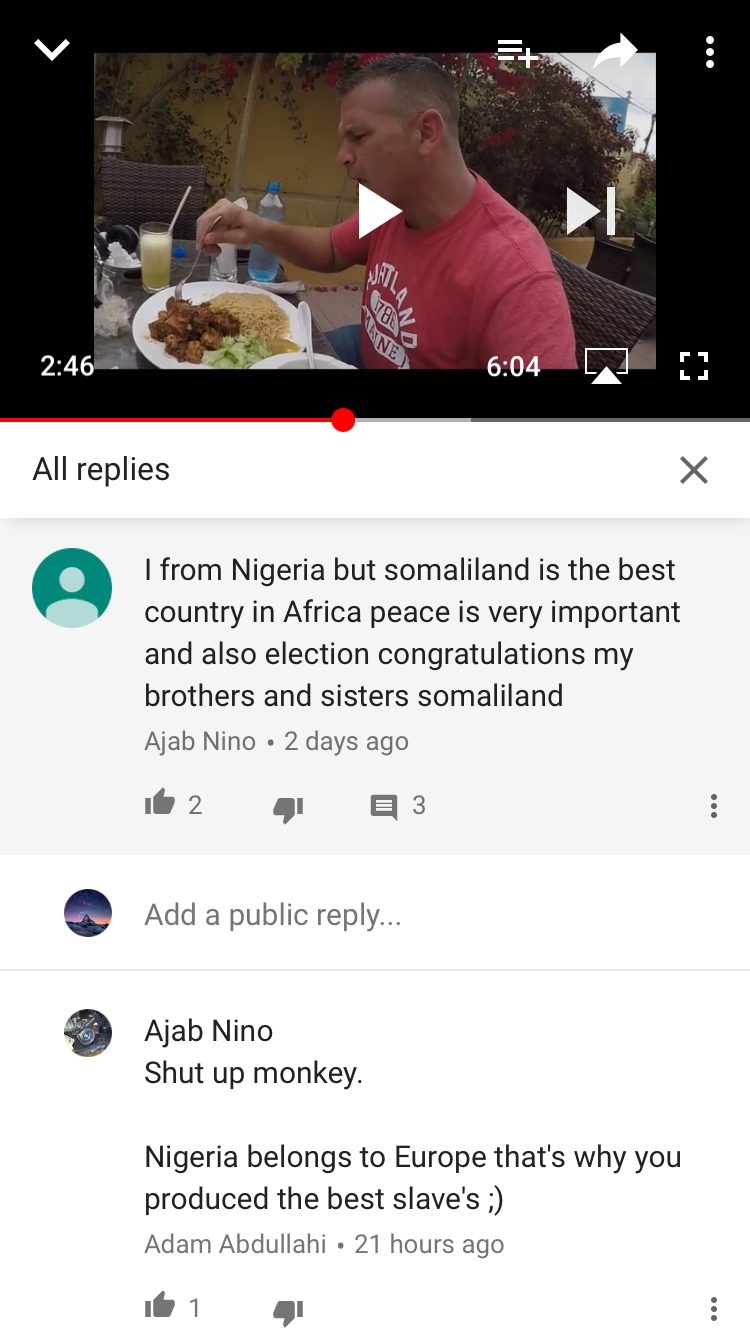This screenshot has width=750, height=1334.
Task: Open options menu for top comment
Action: pos(713,806)
